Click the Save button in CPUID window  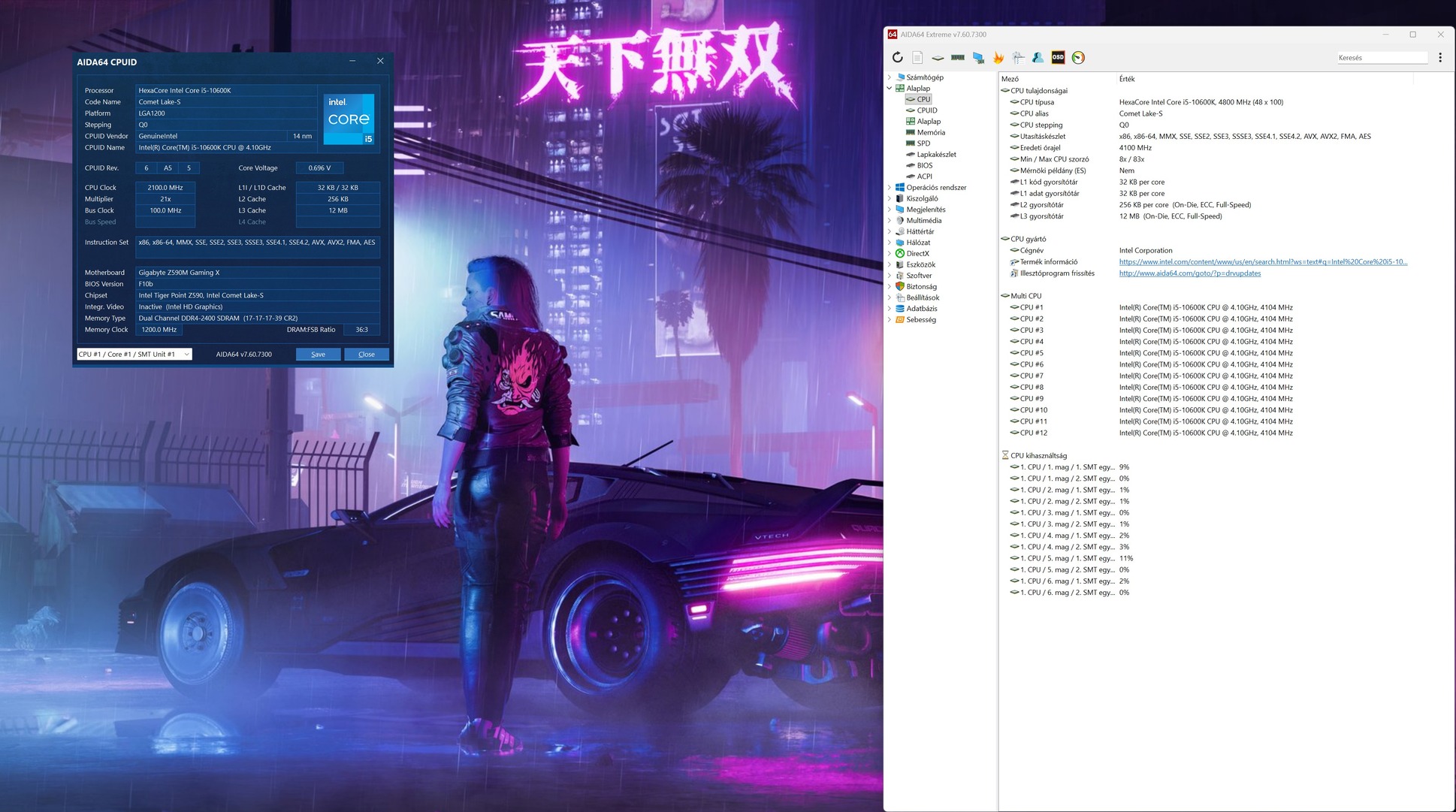click(318, 355)
